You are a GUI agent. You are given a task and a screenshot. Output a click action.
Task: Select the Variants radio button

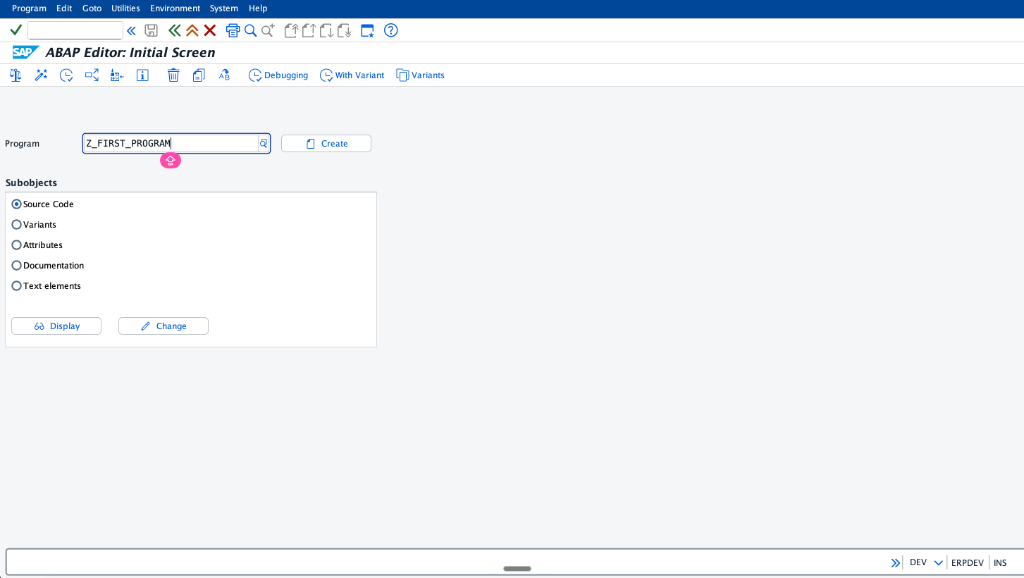click(16, 225)
